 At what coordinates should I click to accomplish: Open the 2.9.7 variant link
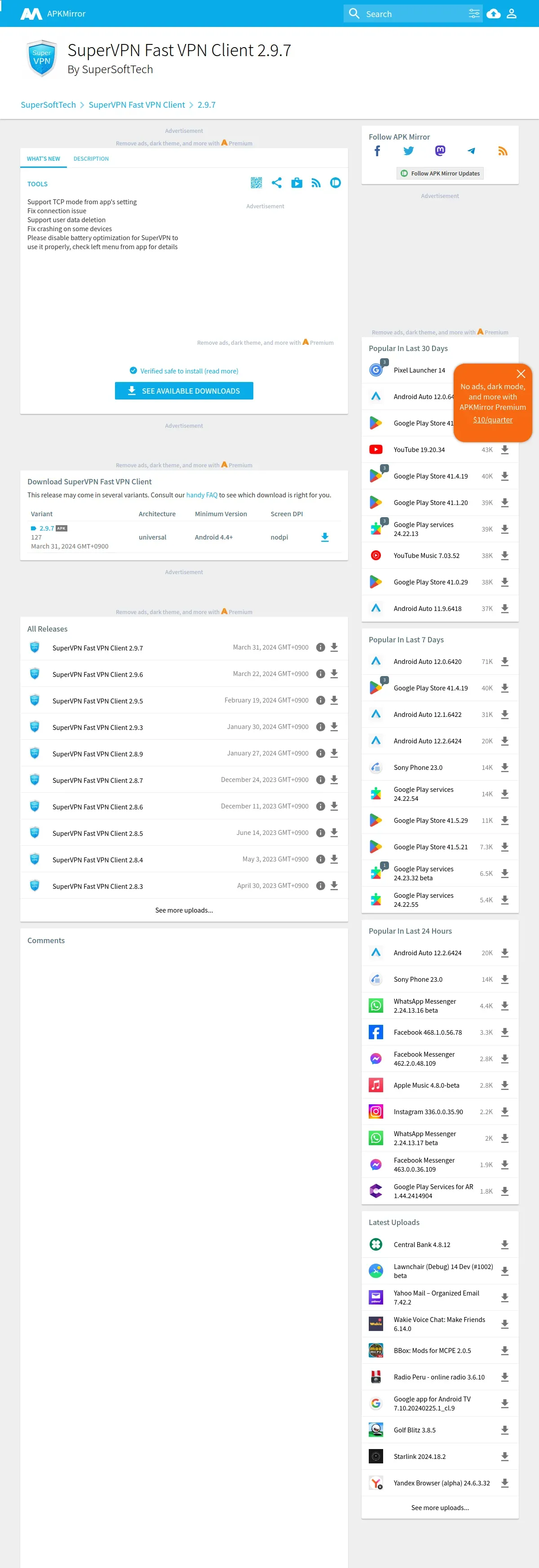[46, 528]
